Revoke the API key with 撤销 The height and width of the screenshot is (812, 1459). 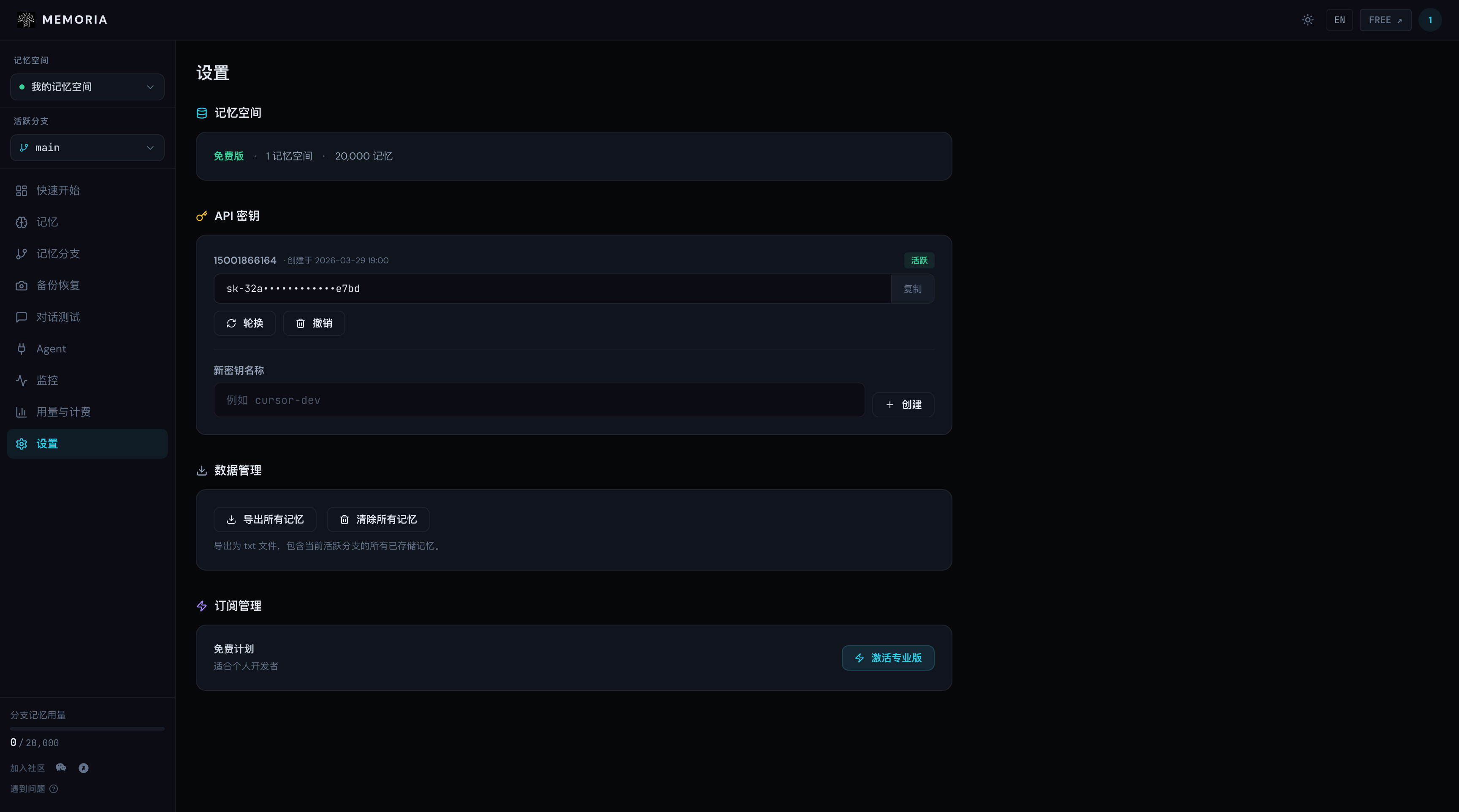(314, 323)
